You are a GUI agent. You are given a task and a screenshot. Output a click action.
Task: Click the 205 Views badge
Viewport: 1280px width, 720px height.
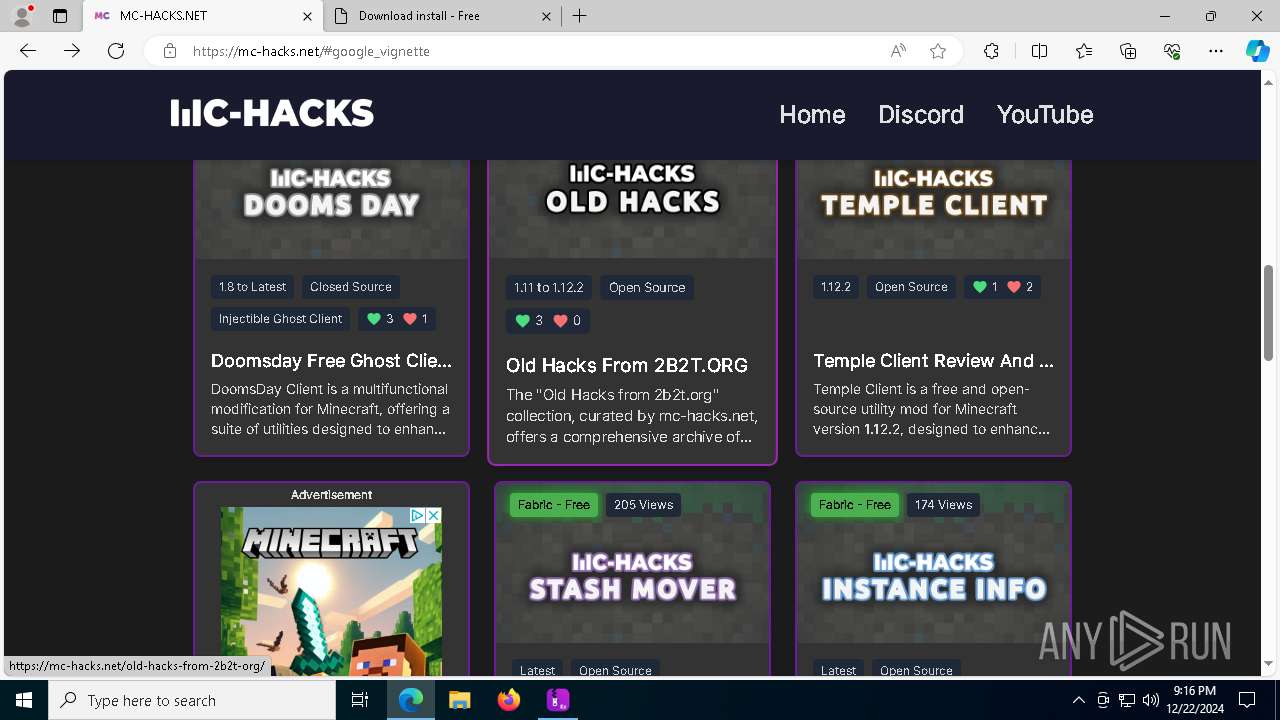click(643, 505)
